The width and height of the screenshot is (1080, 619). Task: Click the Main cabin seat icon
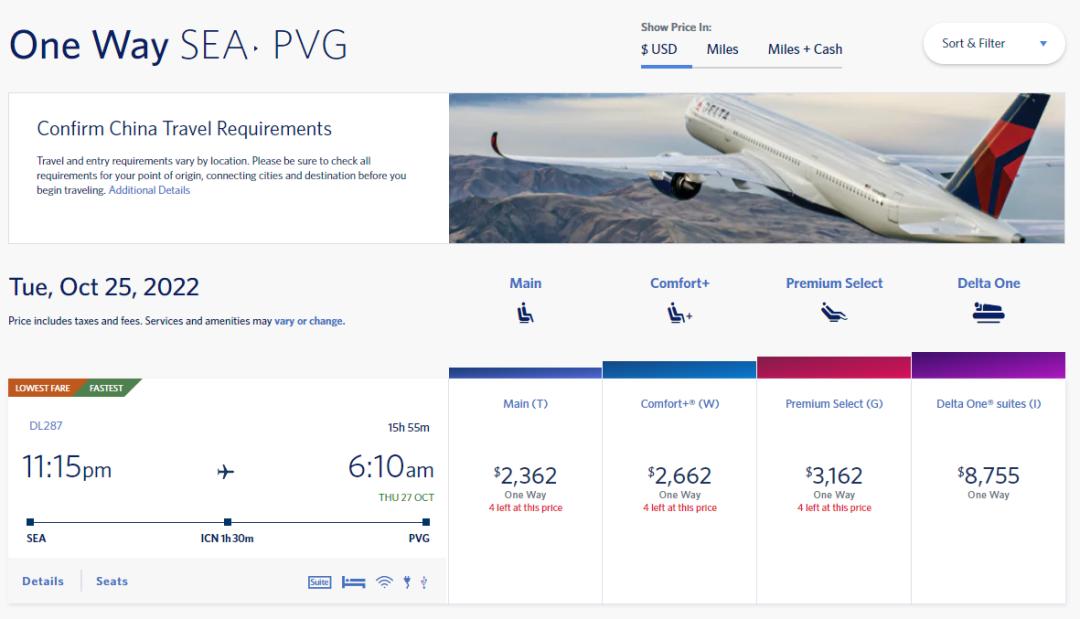click(x=525, y=313)
